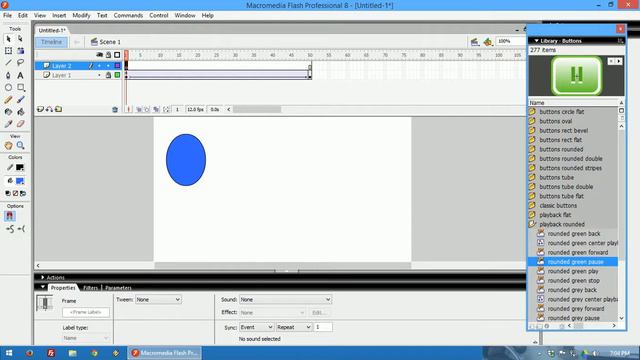Switch to the Filters tab
Screen dimensions: 640x360
[91, 288]
